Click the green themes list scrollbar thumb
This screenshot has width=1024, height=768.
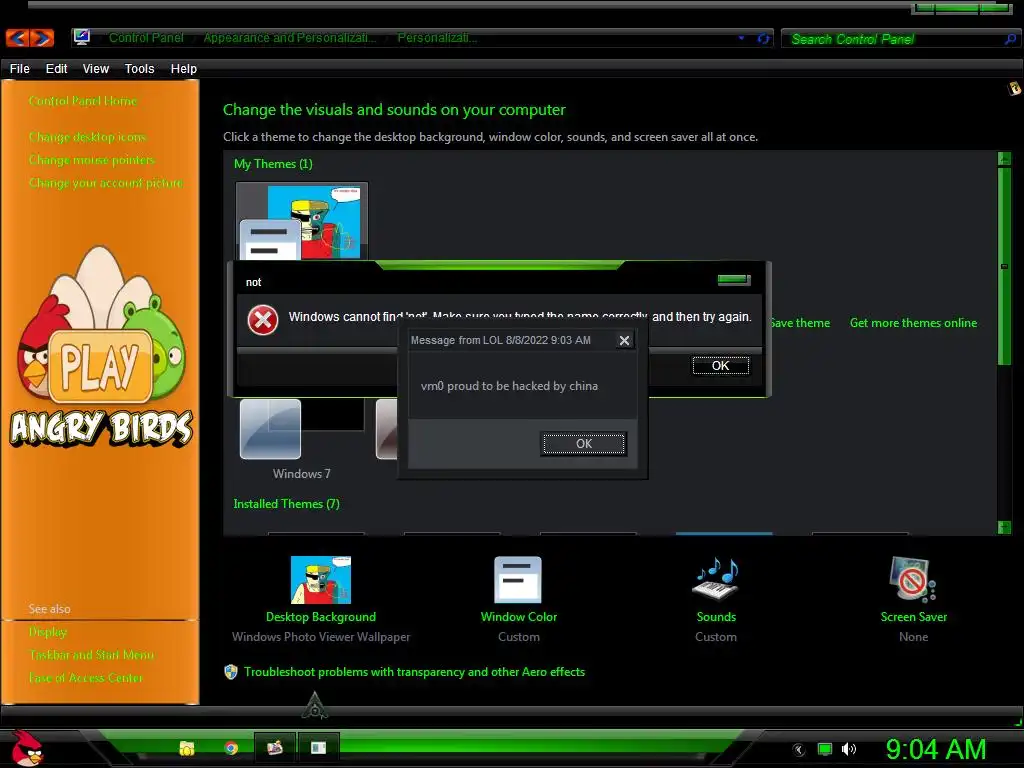[1004, 266]
